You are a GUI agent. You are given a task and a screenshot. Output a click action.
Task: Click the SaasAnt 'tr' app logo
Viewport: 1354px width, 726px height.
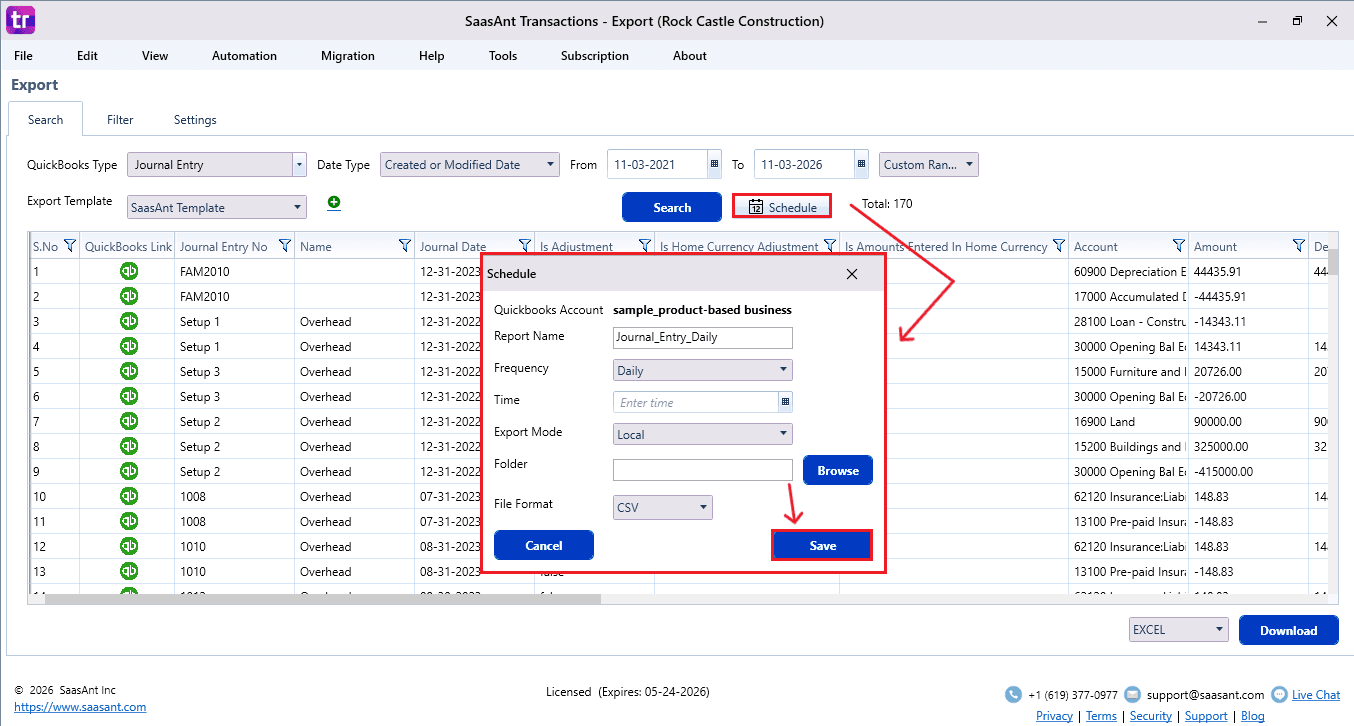[20, 20]
